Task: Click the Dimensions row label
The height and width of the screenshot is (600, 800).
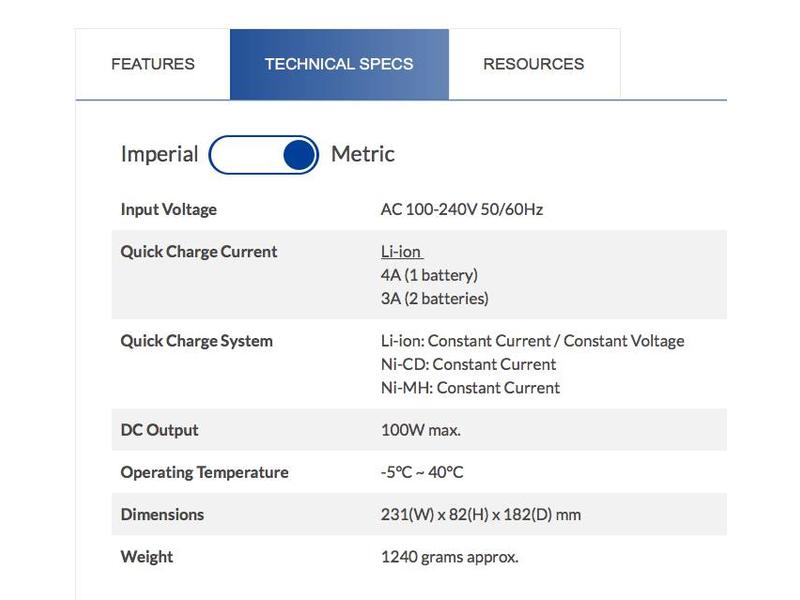Action: pyautogui.click(x=162, y=515)
